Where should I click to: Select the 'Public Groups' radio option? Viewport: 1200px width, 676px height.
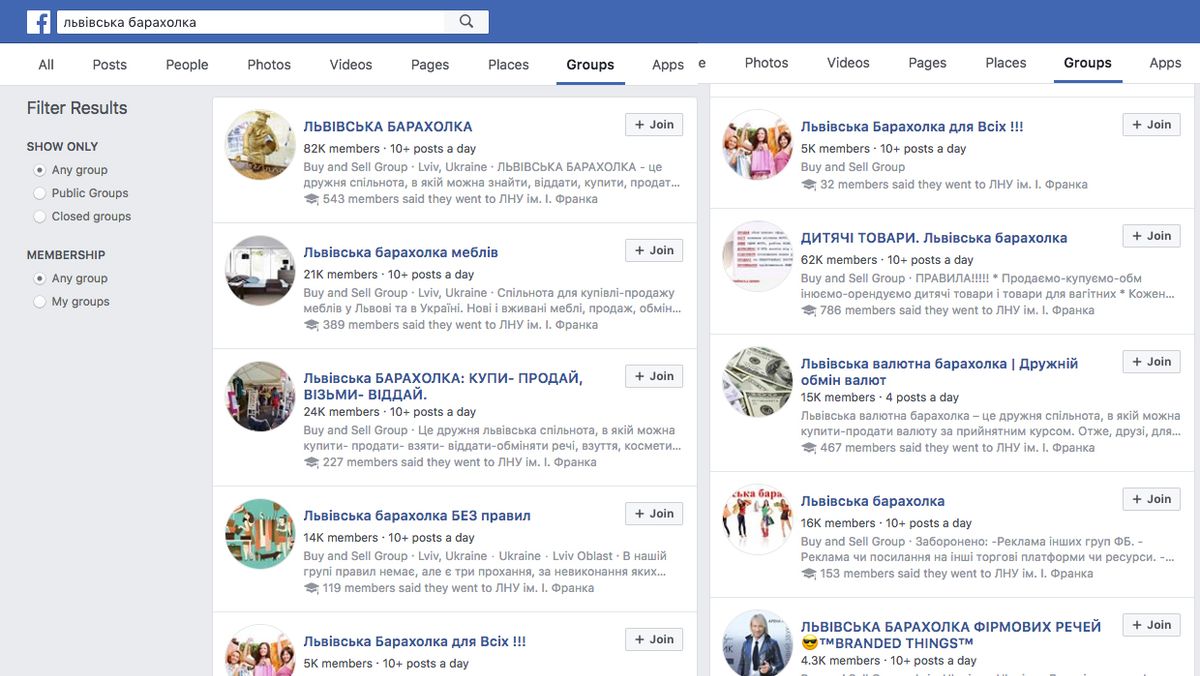point(40,193)
